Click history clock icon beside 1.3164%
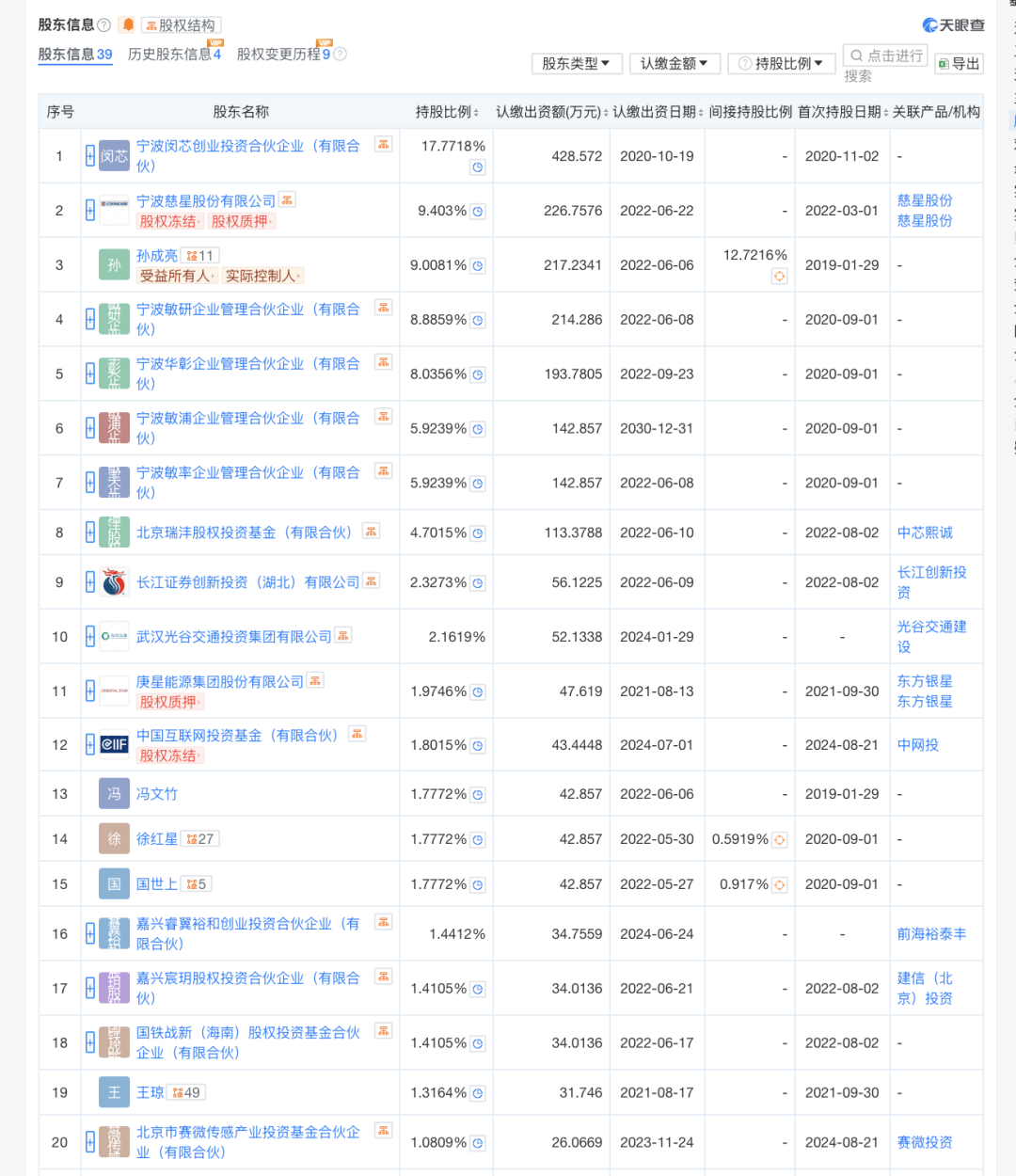 pyautogui.click(x=478, y=1093)
